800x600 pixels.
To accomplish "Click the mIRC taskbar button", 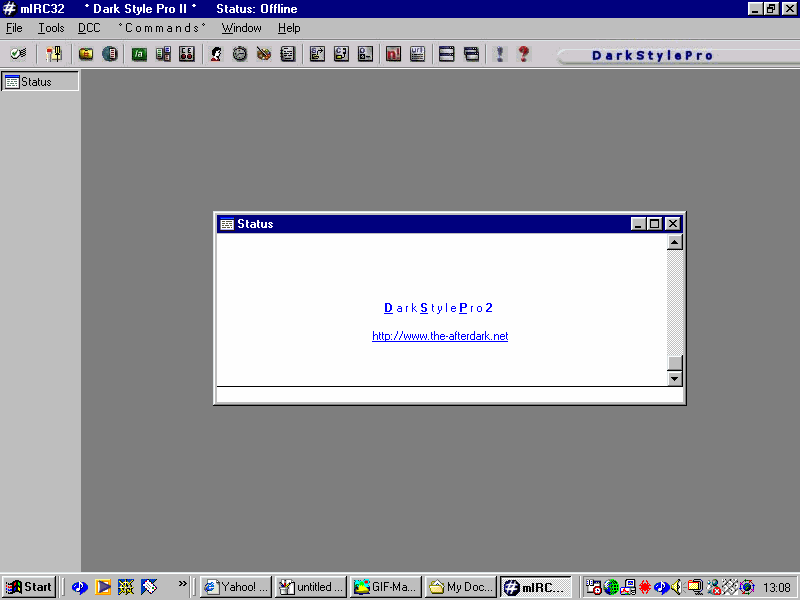I will coord(536,587).
